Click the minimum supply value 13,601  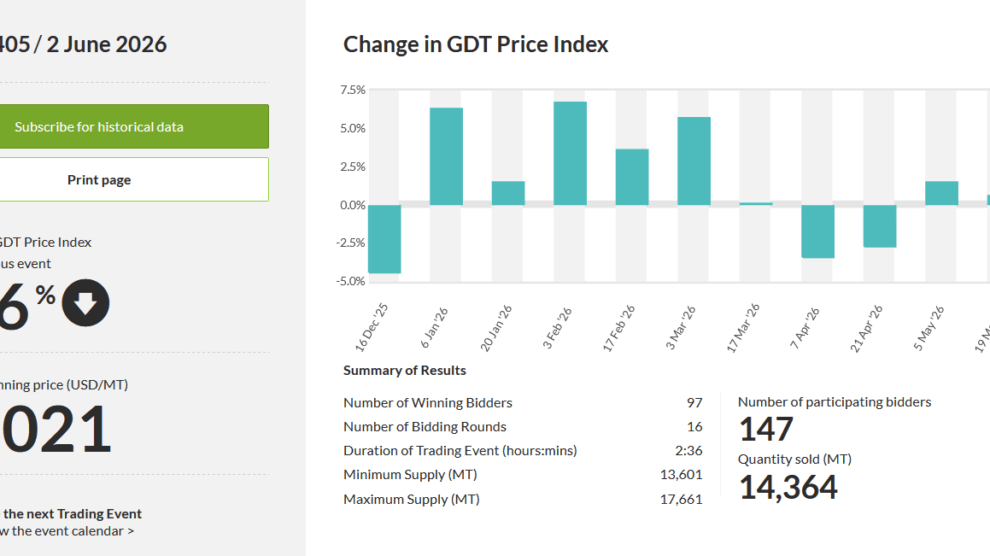click(681, 475)
